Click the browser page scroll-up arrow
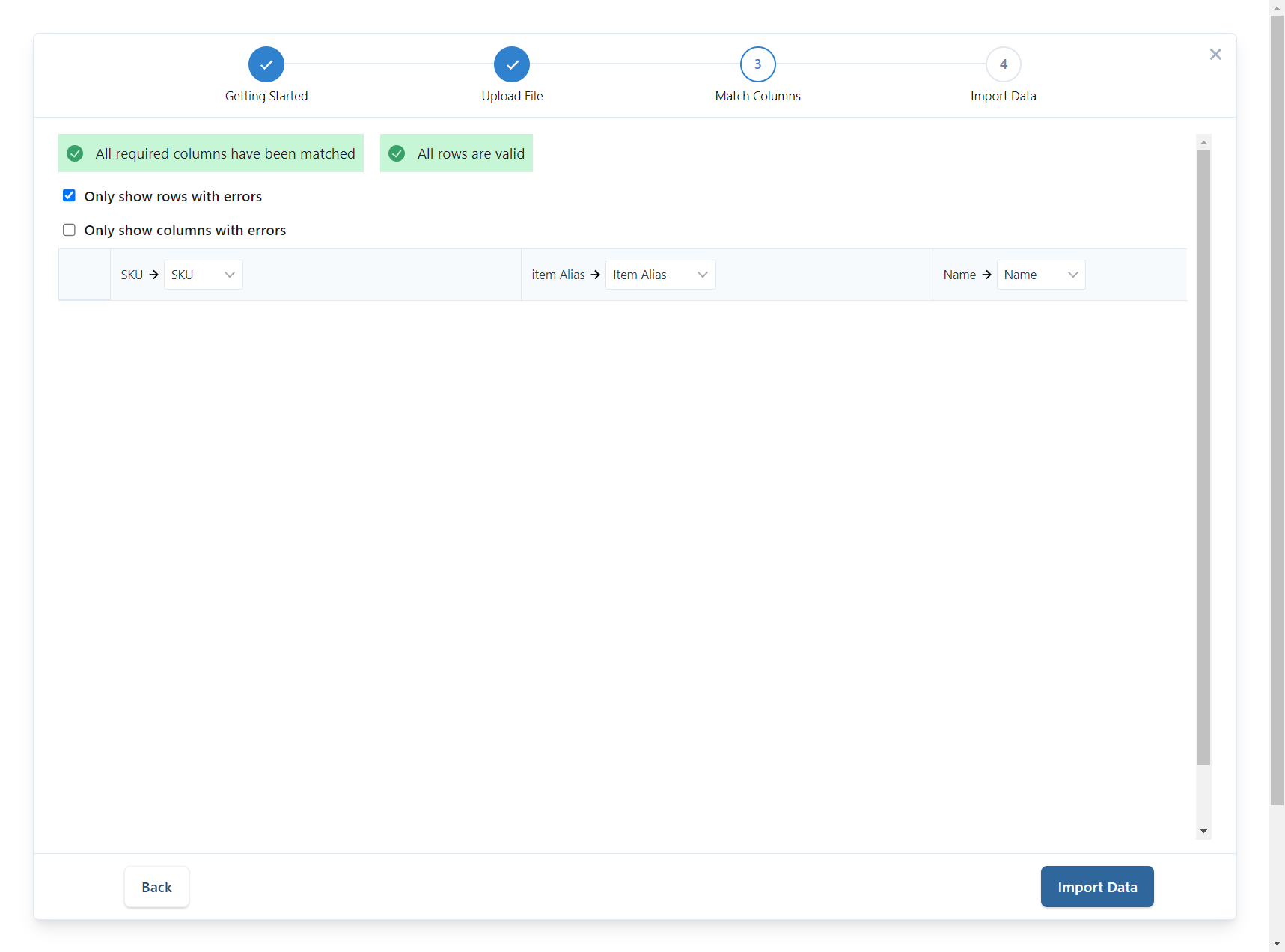This screenshot has width=1285, height=952. (x=1277, y=7)
